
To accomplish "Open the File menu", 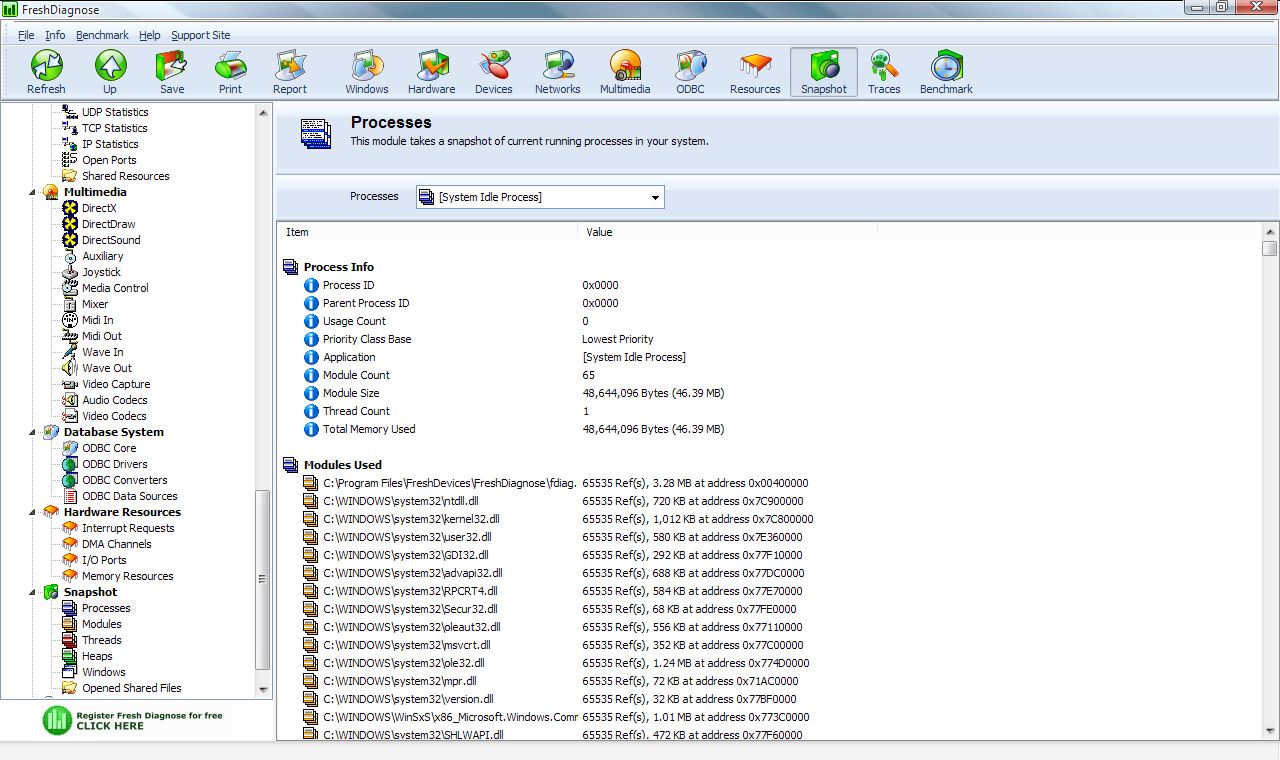I will click(x=26, y=35).
